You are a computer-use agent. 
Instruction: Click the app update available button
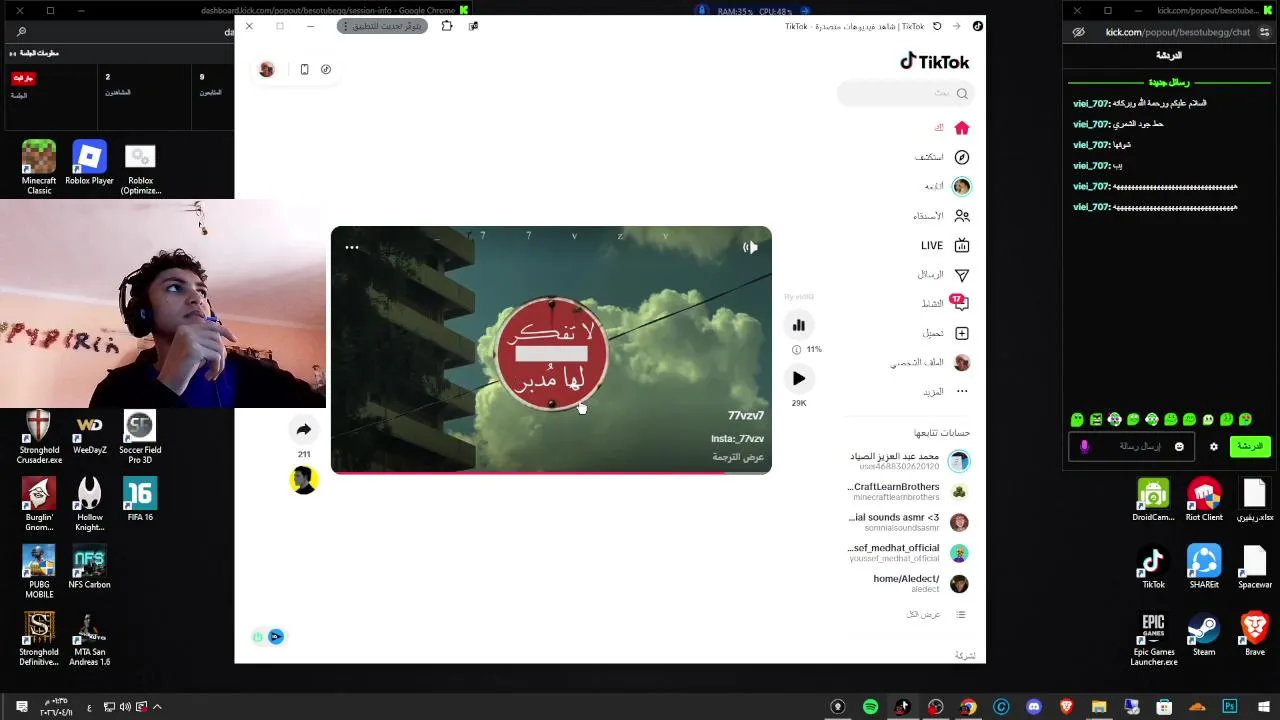point(383,26)
